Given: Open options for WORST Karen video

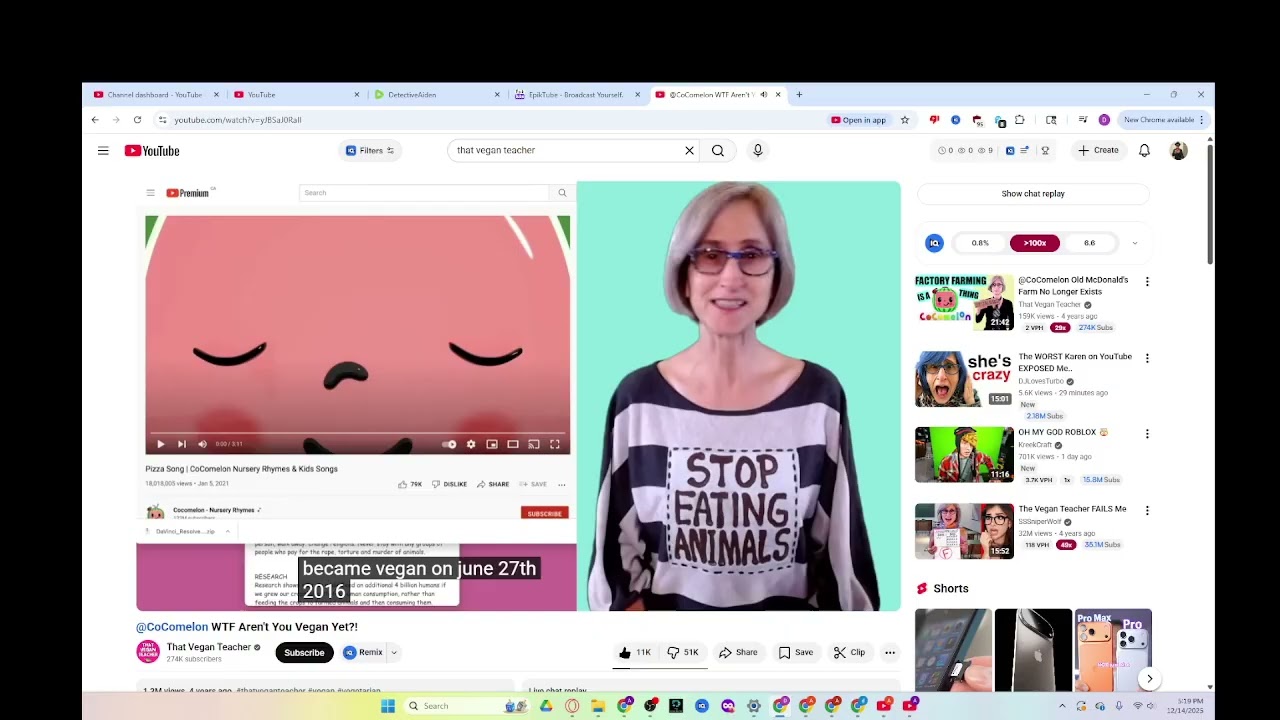Looking at the screenshot, I should pos(1147,358).
